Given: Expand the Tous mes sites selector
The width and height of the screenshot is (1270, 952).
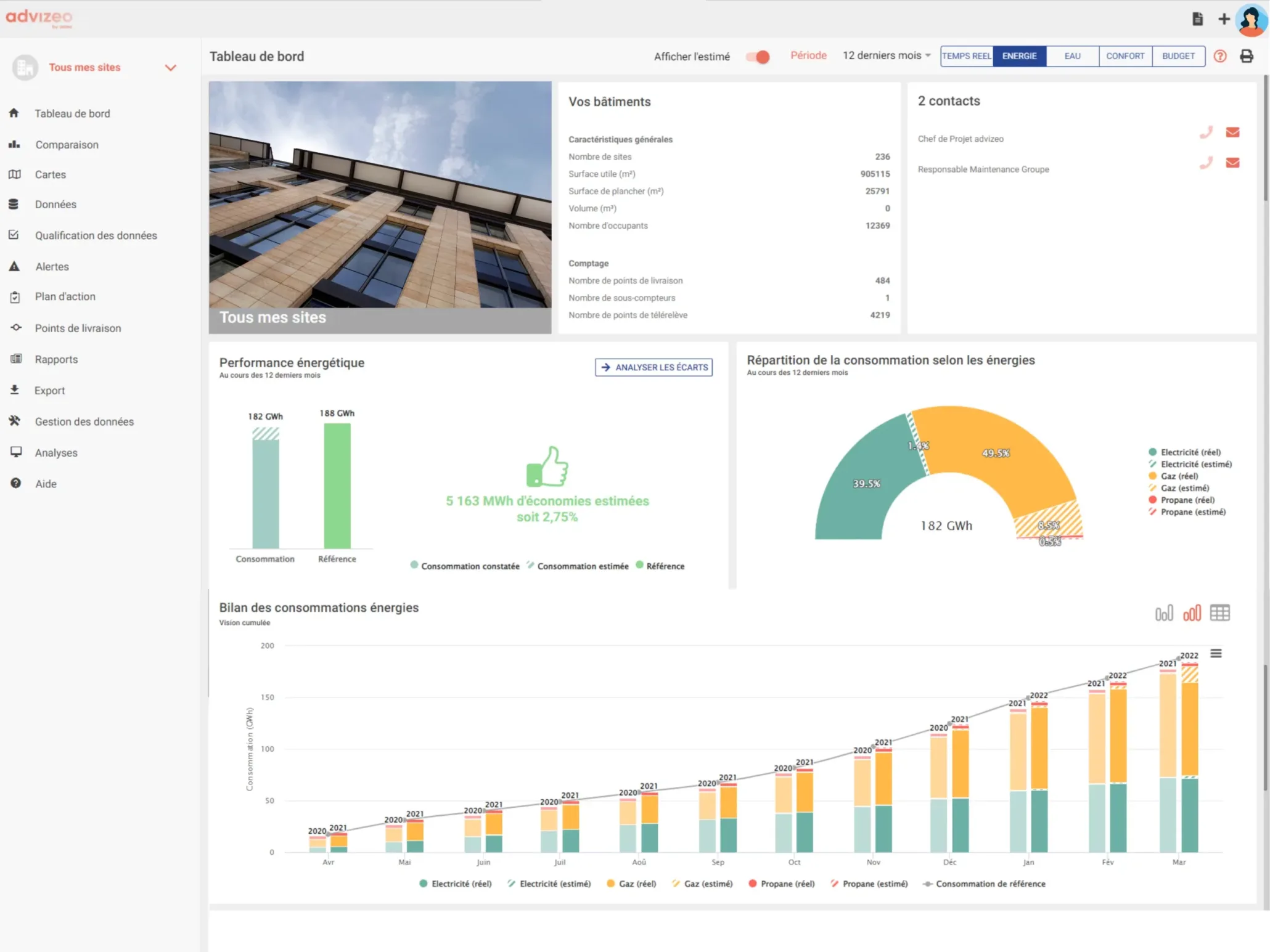Looking at the screenshot, I should [170, 67].
